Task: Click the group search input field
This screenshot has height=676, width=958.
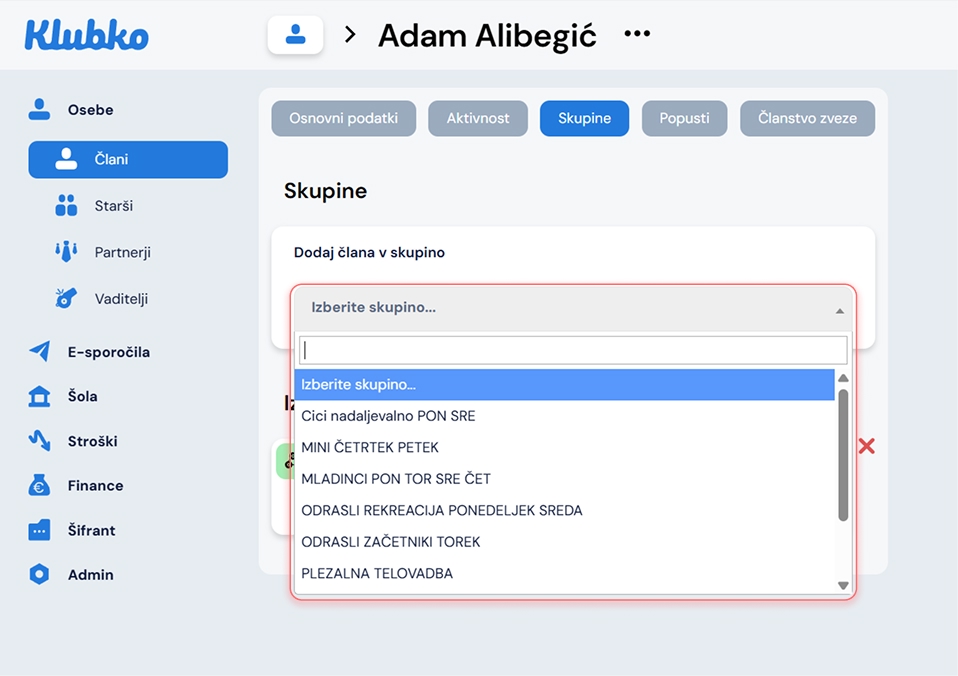Action: [x=573, y=350]
